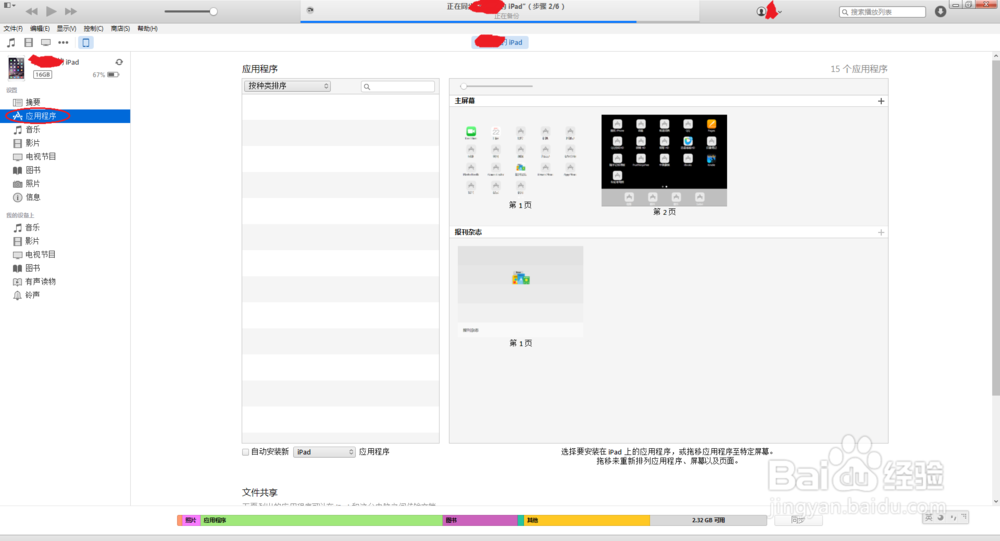The image size is (1000, 541).
Task: Open the 商店(S) menu
Action: click(x=120, y=29)
